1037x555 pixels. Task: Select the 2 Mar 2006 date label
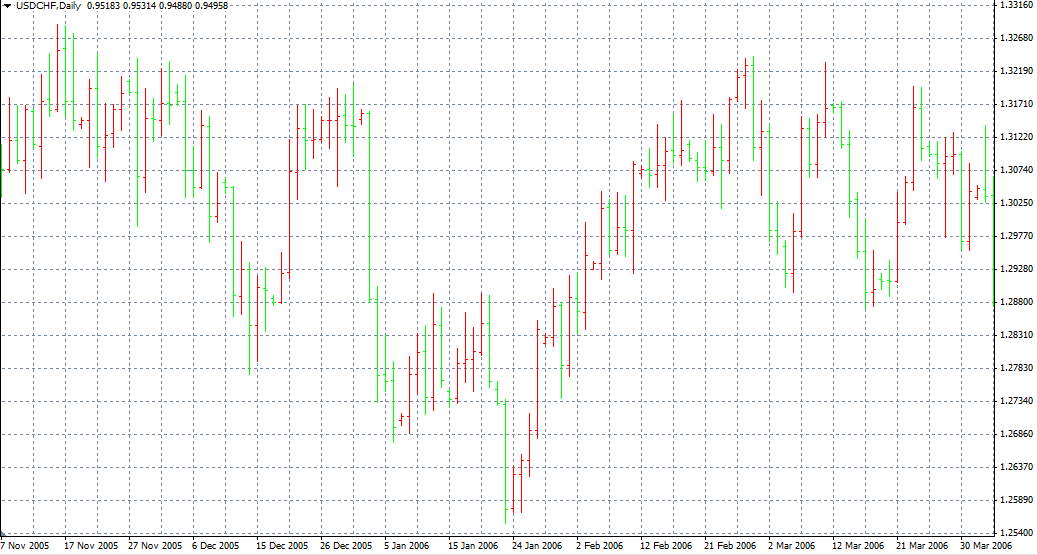tap(792, 546)
